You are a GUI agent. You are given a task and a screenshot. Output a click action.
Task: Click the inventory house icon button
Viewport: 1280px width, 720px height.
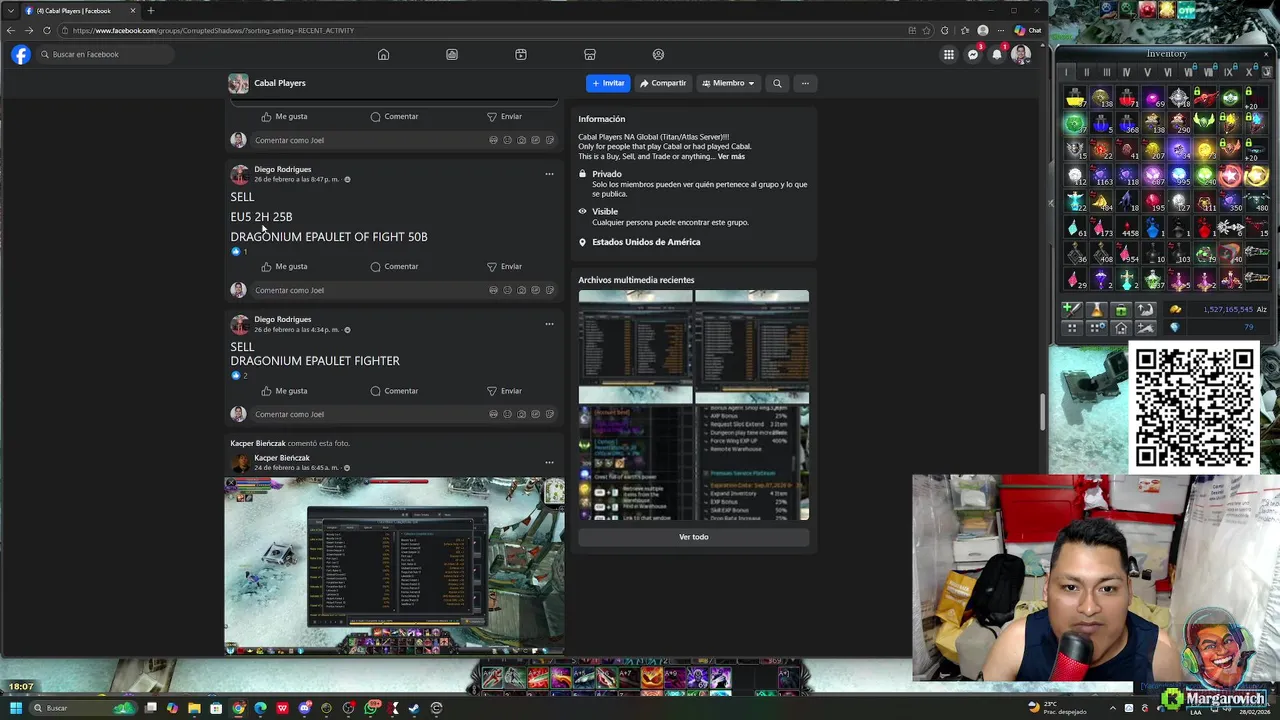click(1121, 328)
